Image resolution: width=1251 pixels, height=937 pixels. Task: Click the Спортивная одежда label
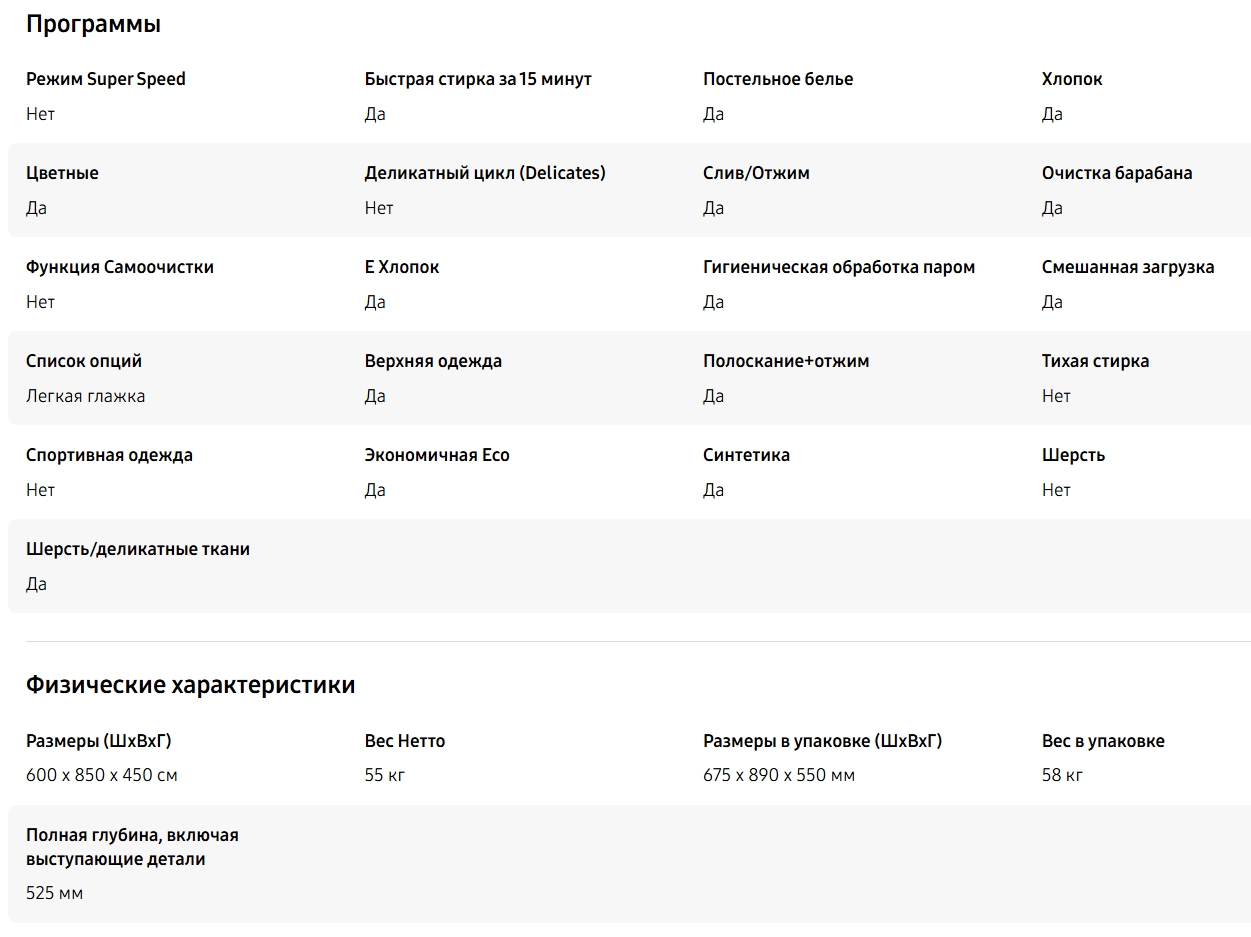(109, 455)
